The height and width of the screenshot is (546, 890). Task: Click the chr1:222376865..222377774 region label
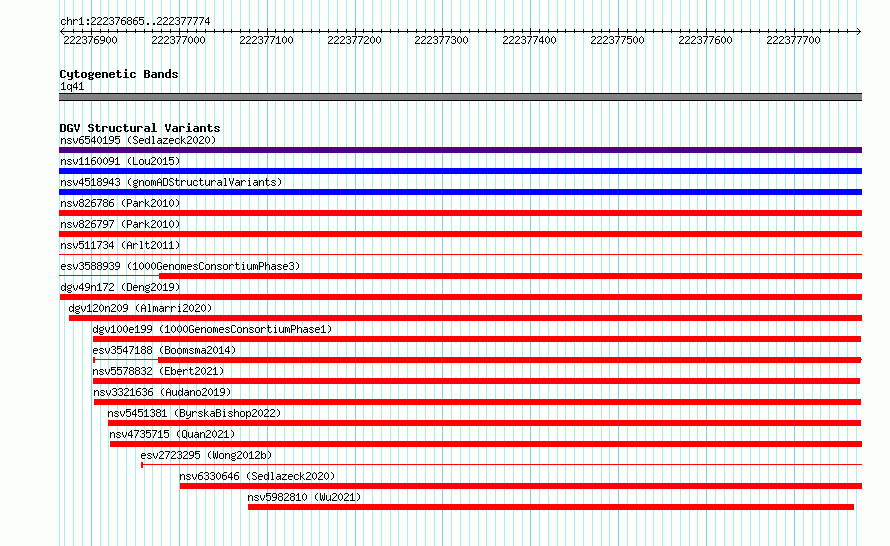tap(135, 21)
